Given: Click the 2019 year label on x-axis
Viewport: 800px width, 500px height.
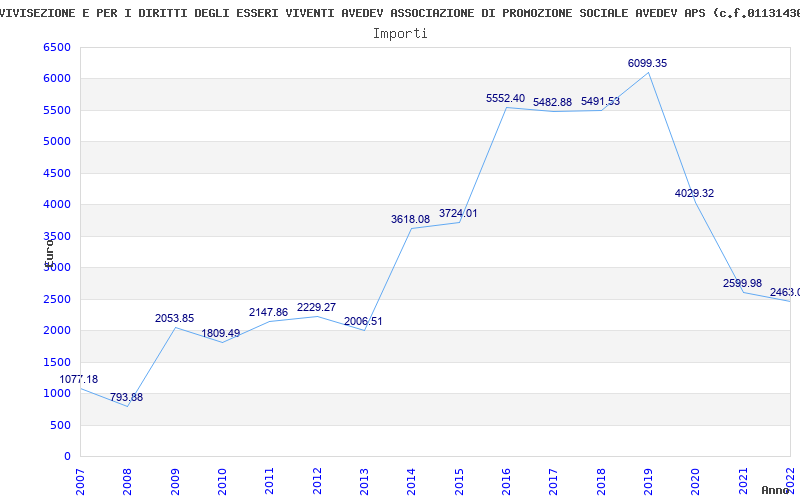Looking at the screenshot, I should pyautogui.click(x=648, y=479).
